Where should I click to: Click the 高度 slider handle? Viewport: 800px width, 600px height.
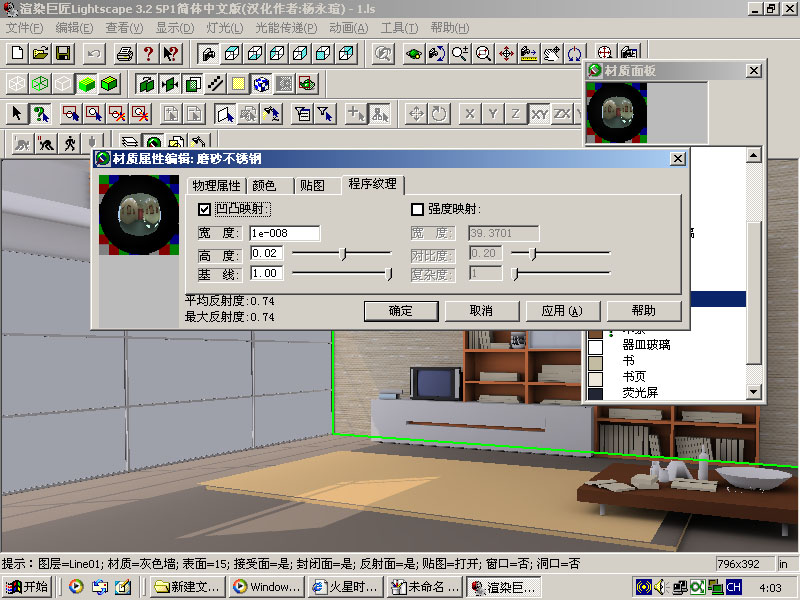tap(343, 254)
